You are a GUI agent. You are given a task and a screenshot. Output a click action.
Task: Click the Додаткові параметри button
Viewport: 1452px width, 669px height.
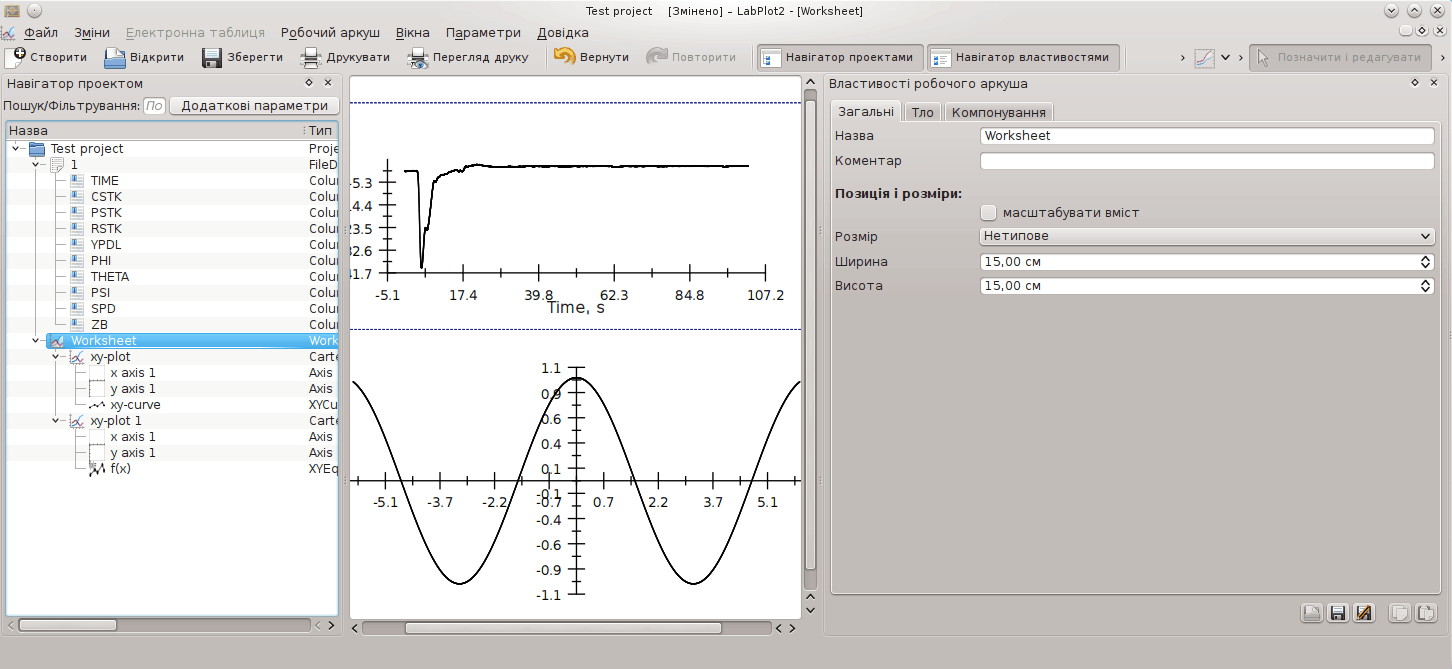(254, 105)
